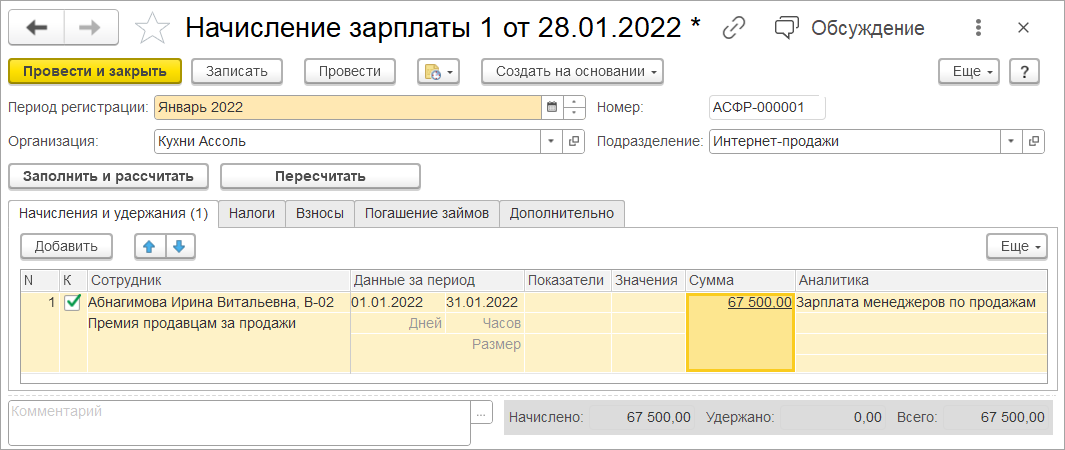Switch to the Налоги tab
The width and height of the screenshot is (1065, 450).
[251, 213]
